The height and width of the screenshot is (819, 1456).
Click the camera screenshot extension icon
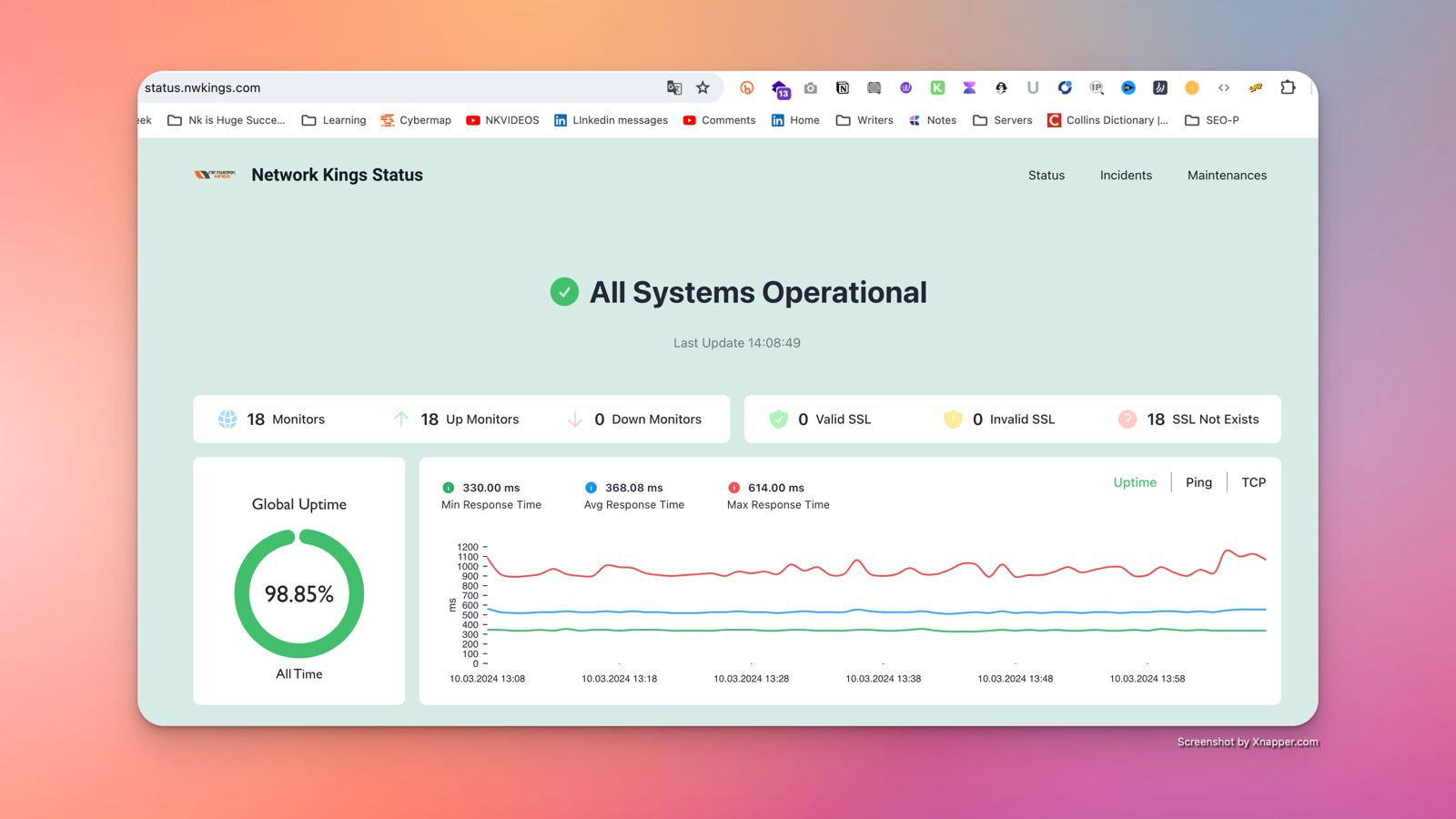pyautogui.click(x=811, y=87)
